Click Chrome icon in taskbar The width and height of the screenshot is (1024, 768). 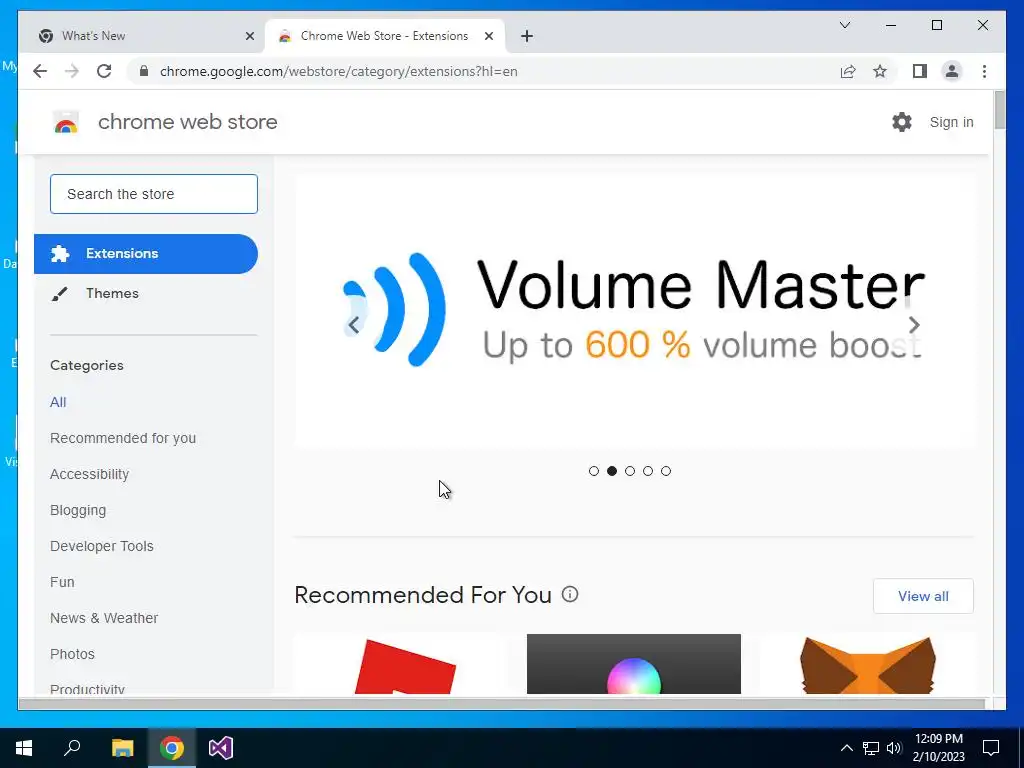click(172, 748)
